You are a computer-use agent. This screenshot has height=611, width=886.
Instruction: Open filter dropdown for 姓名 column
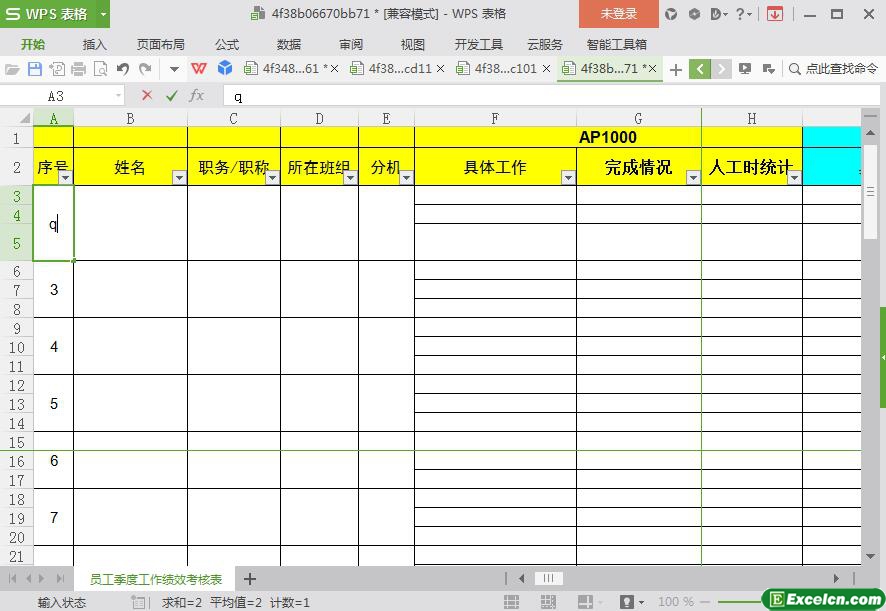point(179,178)
